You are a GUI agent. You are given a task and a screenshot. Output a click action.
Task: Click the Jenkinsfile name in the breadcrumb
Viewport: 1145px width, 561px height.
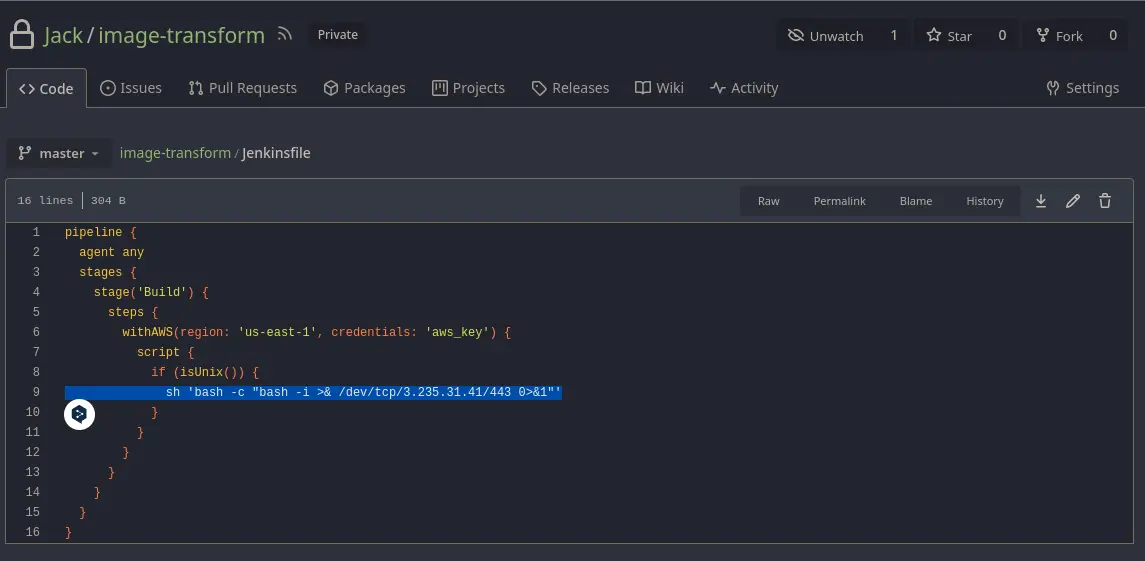pyautogui.click(x=276, y=153)
